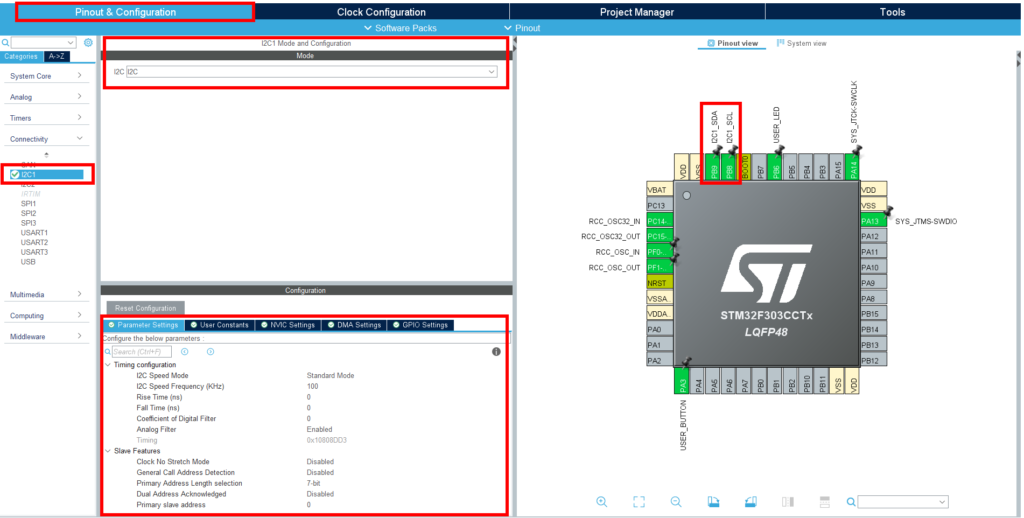Switch to the Clock Configuration tab
This screenshot has height=518, width=1024.
[x=381, y=12]
